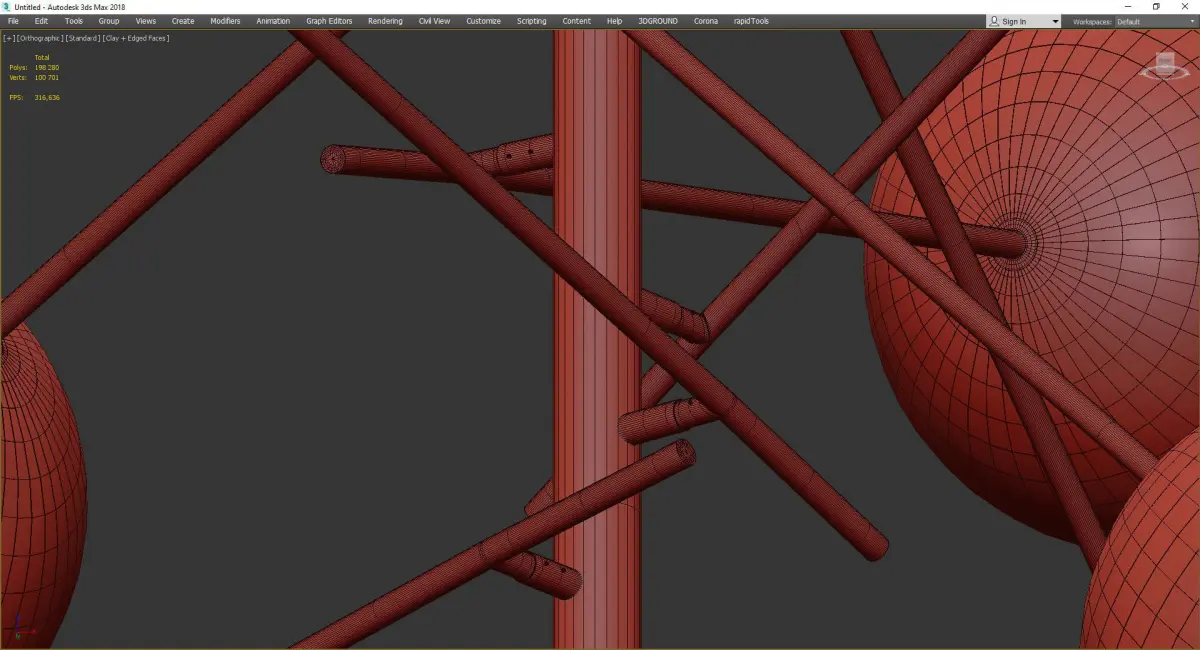Open the Views menu
Viewport: 1200px width, 650px height.
pos(146,21)
